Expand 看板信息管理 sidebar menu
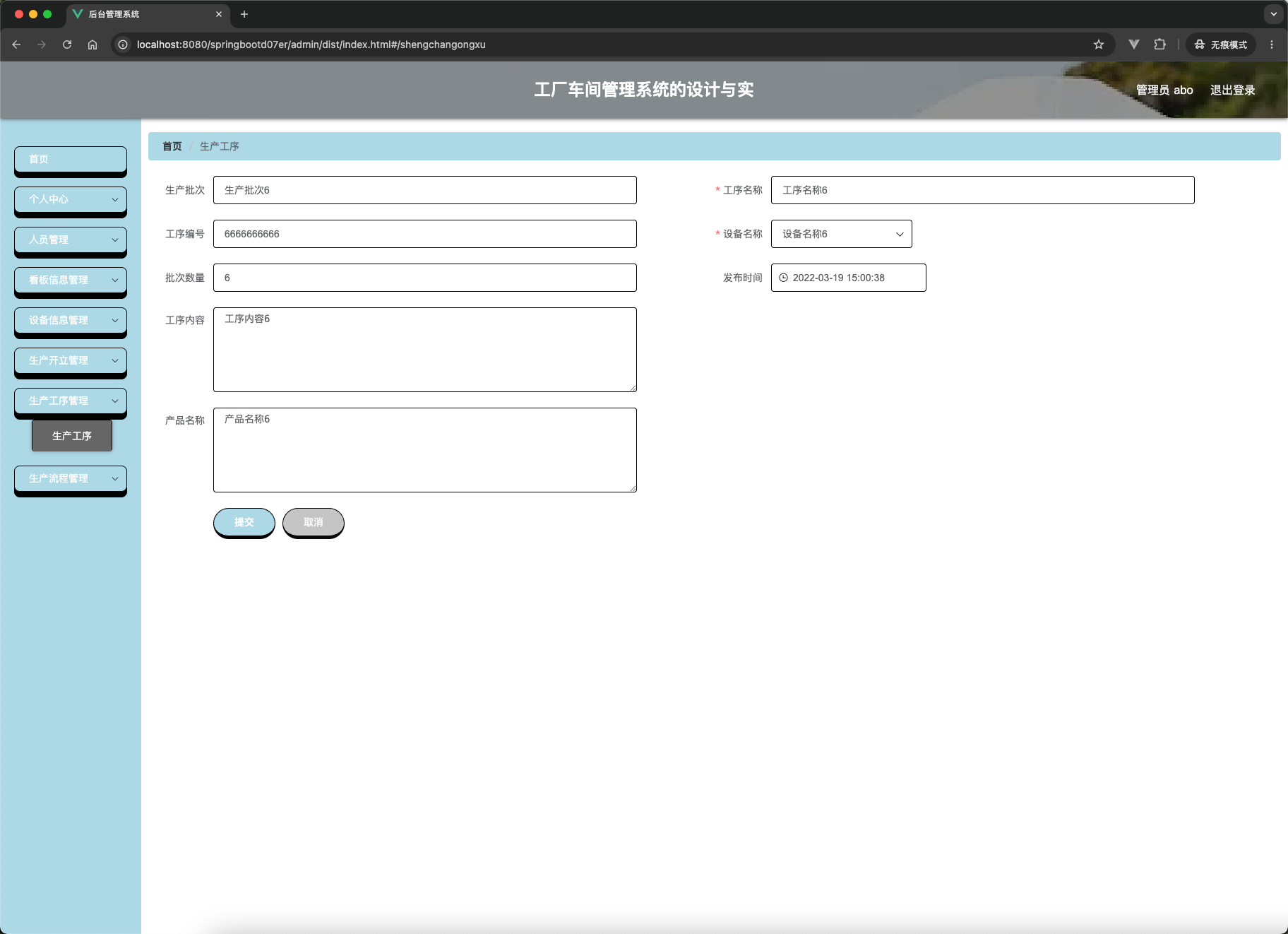Viewport: 1288px width, 934px height. (x=71, y=280)
